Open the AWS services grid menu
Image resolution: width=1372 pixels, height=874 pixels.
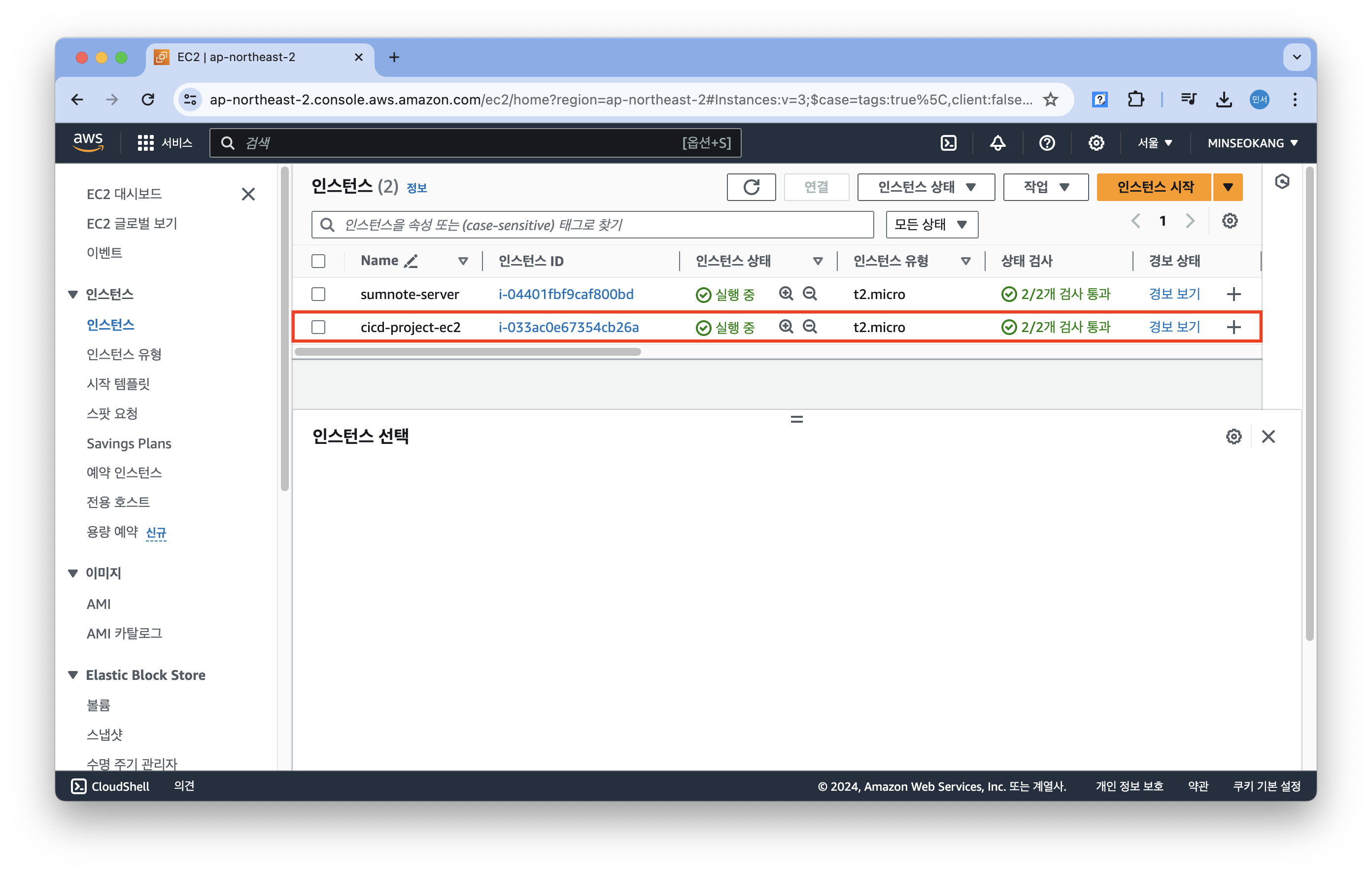(146, 143)
